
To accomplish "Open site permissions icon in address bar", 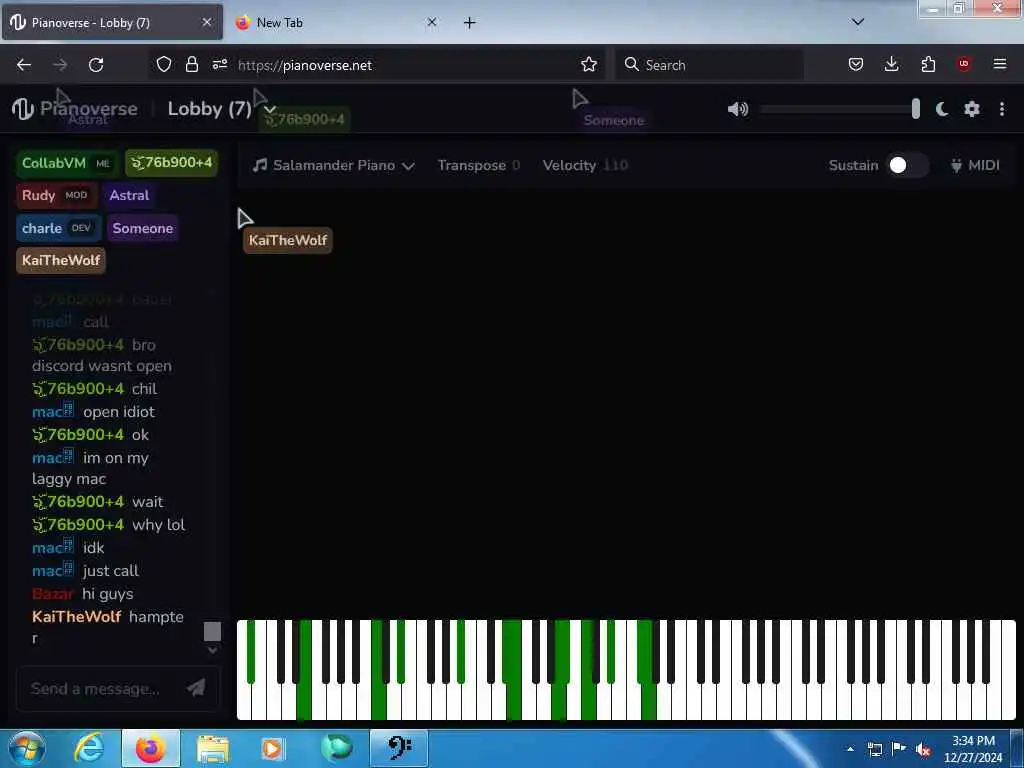I will pos(219,65).
